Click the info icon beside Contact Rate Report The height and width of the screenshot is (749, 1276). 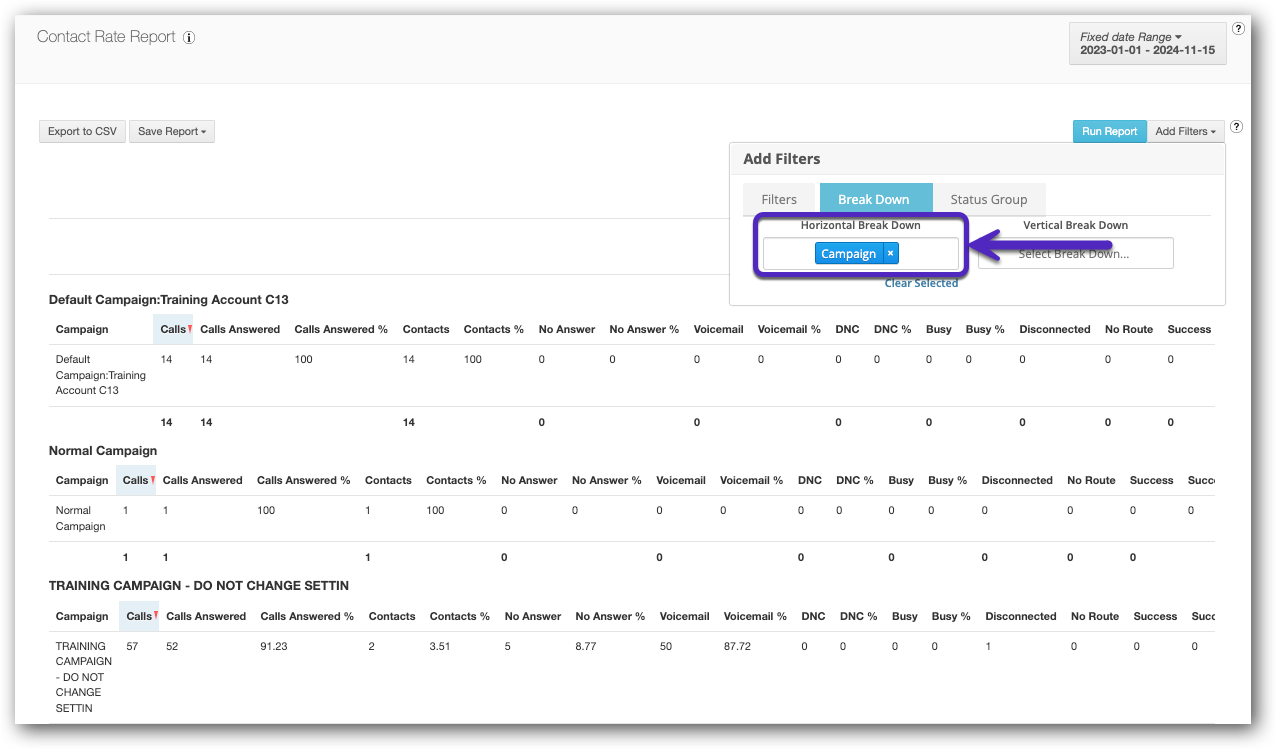click(x=190, y=38)
